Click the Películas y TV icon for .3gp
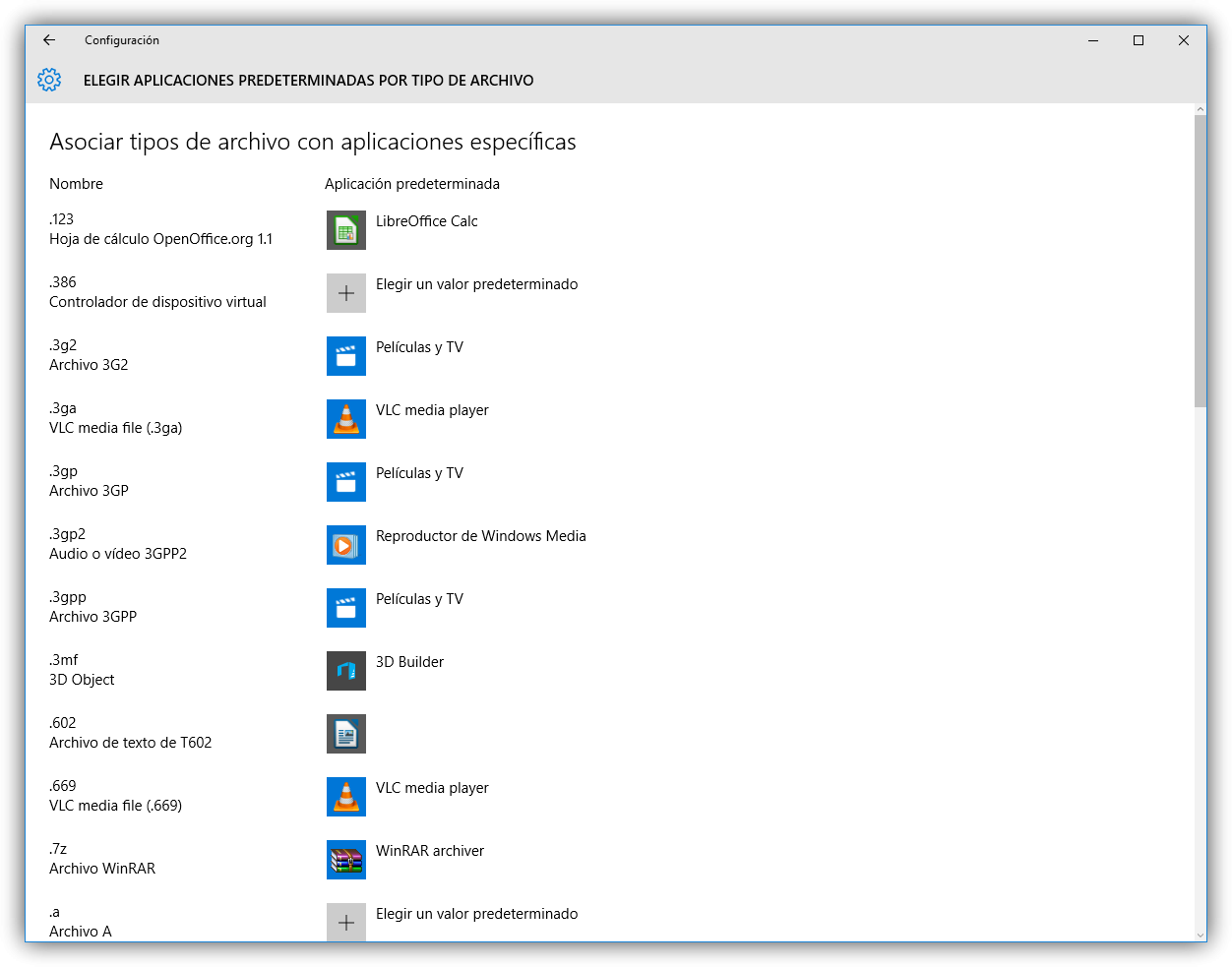Screen dimensions: 1232x967 (x=346, y=482)
